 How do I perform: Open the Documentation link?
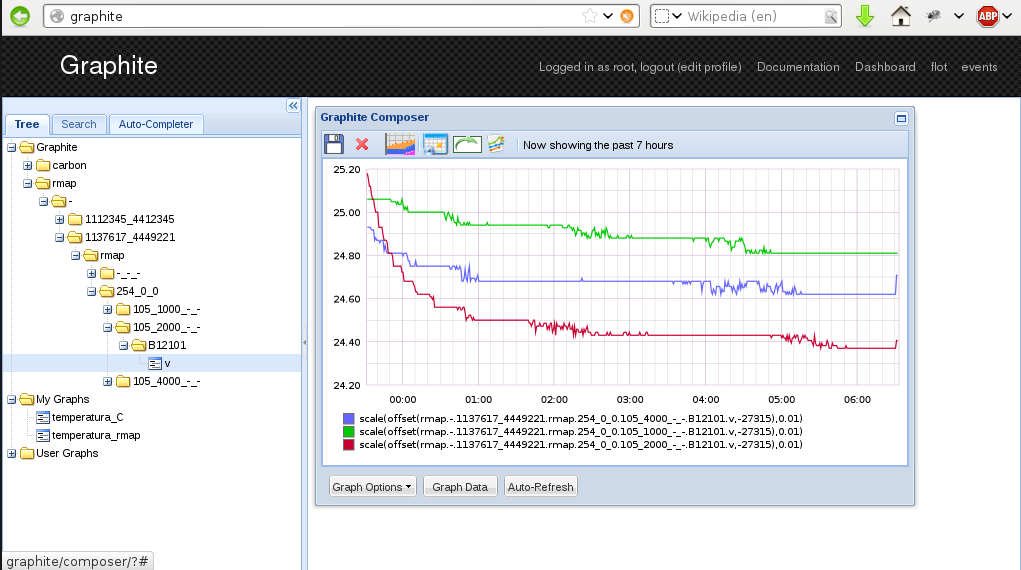[x=798, y=67]
